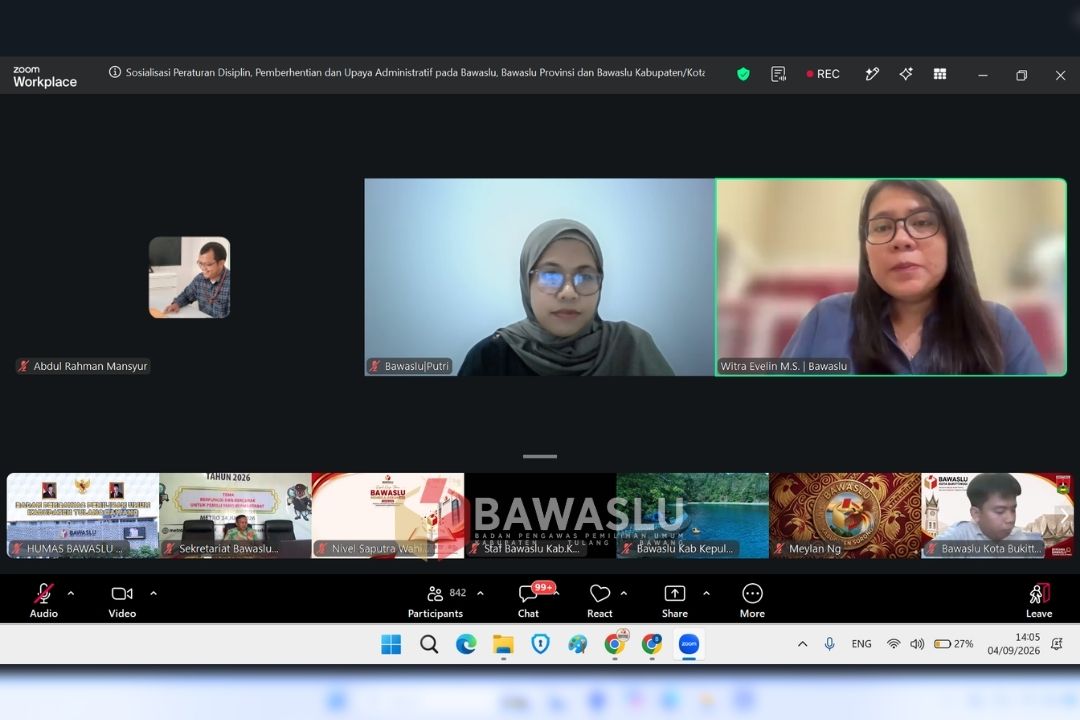Image resolution: width=1080 pixels, height=720 pixels.
Task: Open the live transcript icon
Action: click(x=778, y=74)
